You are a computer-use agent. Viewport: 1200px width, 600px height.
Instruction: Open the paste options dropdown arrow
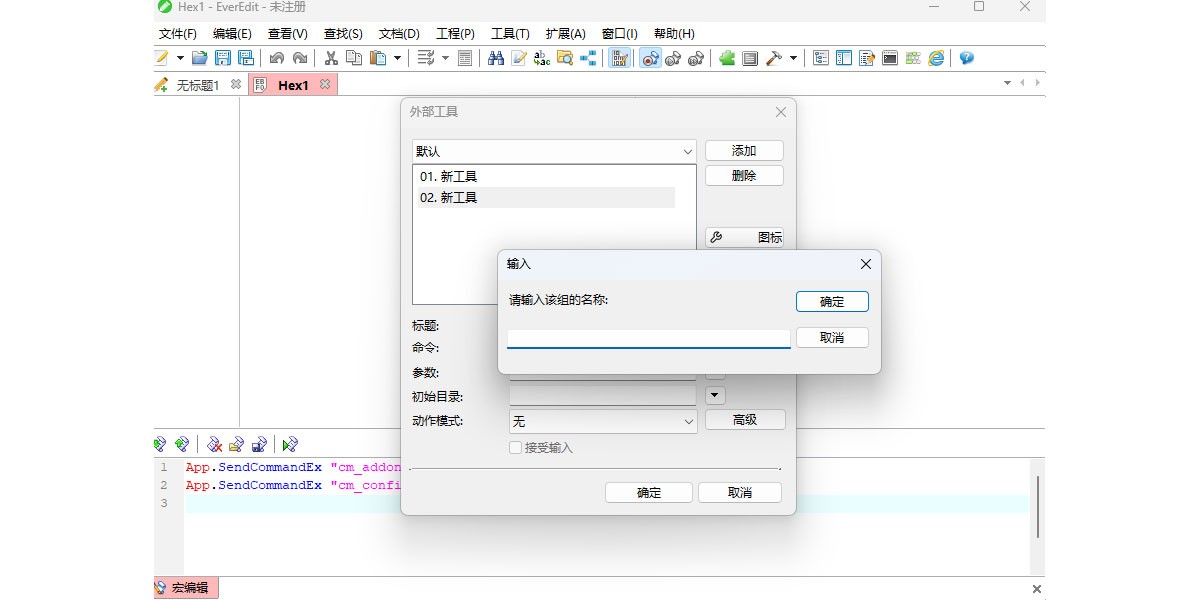pyautogui.click(x=397, y=58)
